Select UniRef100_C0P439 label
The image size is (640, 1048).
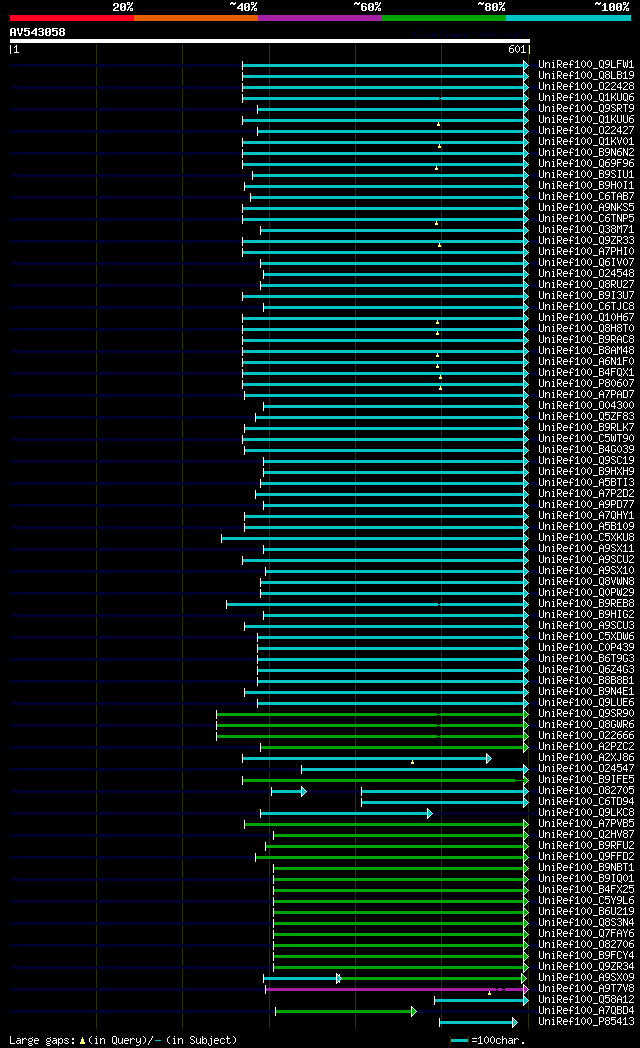[x=586, y=648]
